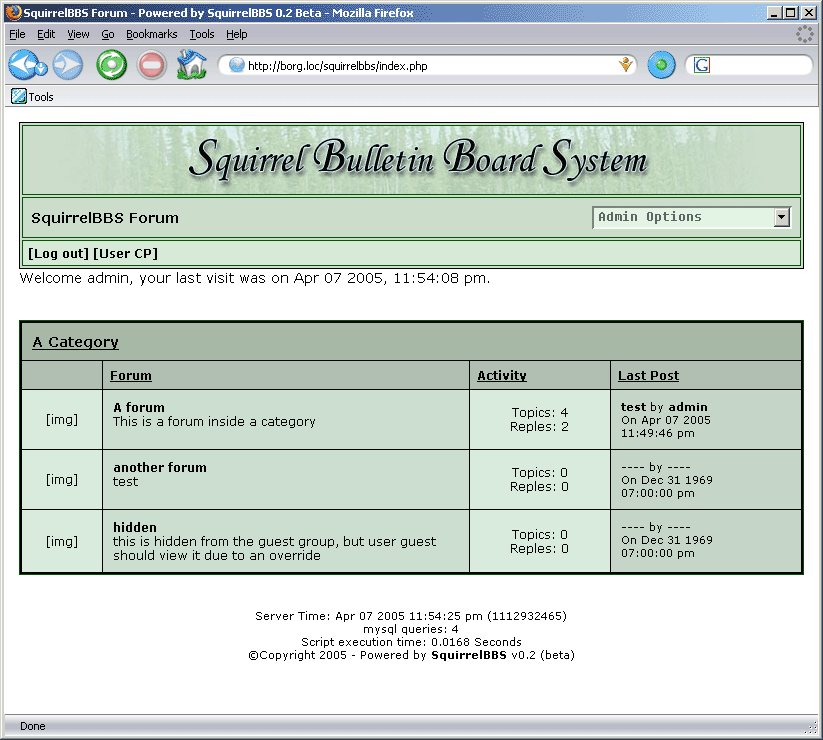
Task: Open the View menu
Action: (x=78, y=34)
